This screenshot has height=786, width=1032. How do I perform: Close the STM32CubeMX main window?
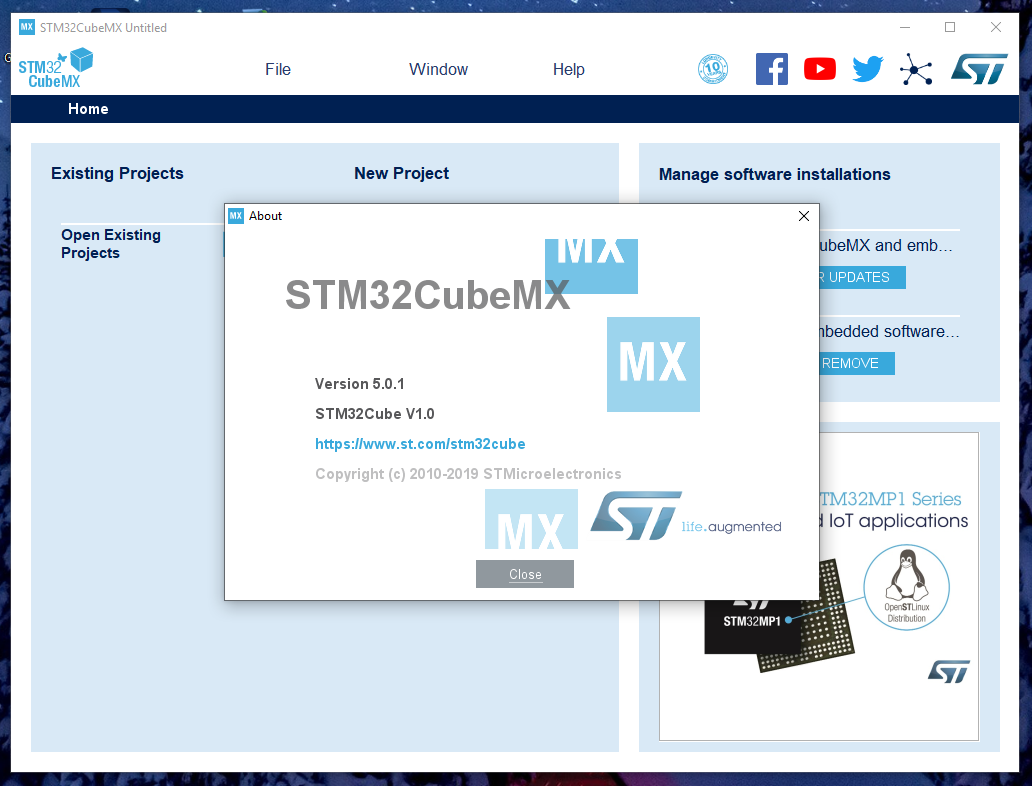point(996,27)
